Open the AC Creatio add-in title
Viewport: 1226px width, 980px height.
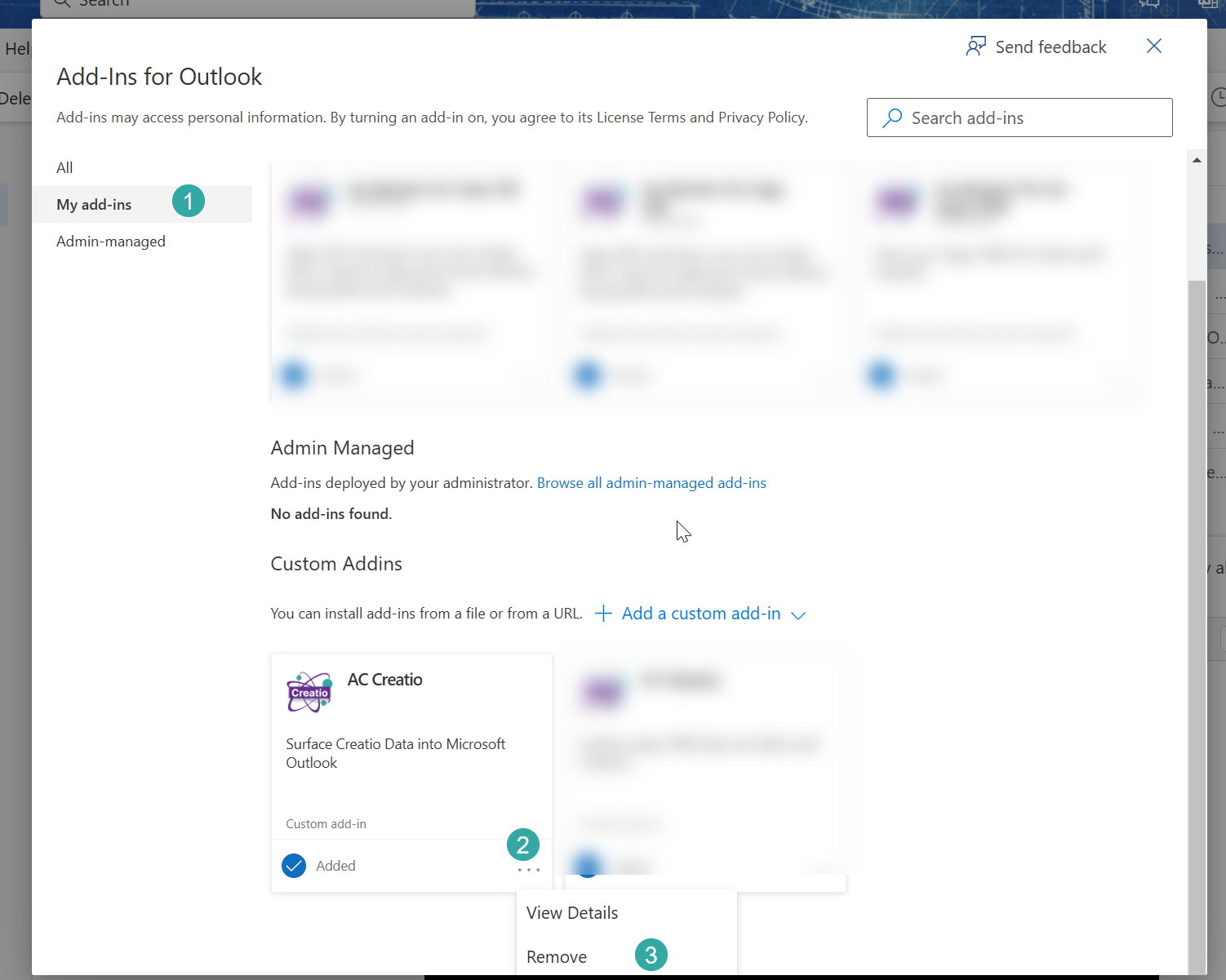pos(384,680)
